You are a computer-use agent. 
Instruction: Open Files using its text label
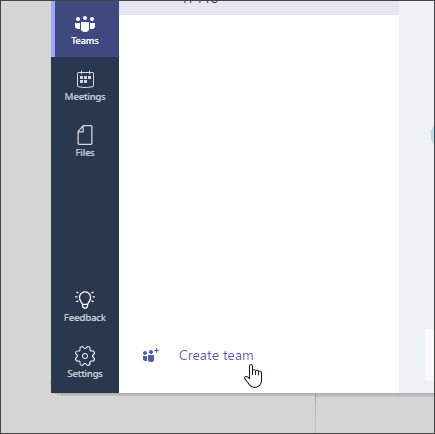[x=85, y=153]
